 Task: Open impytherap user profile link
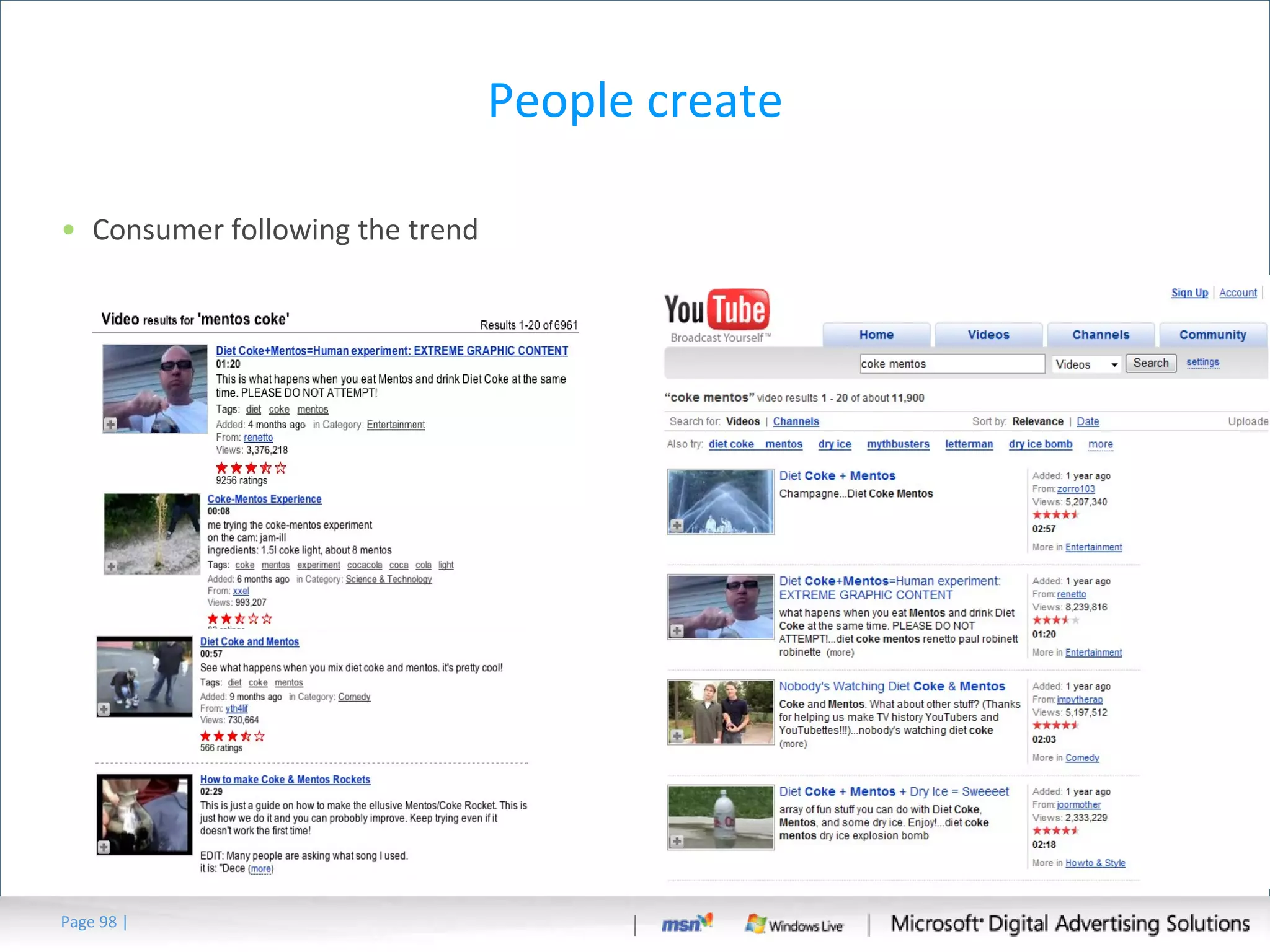click(1080, 700)
